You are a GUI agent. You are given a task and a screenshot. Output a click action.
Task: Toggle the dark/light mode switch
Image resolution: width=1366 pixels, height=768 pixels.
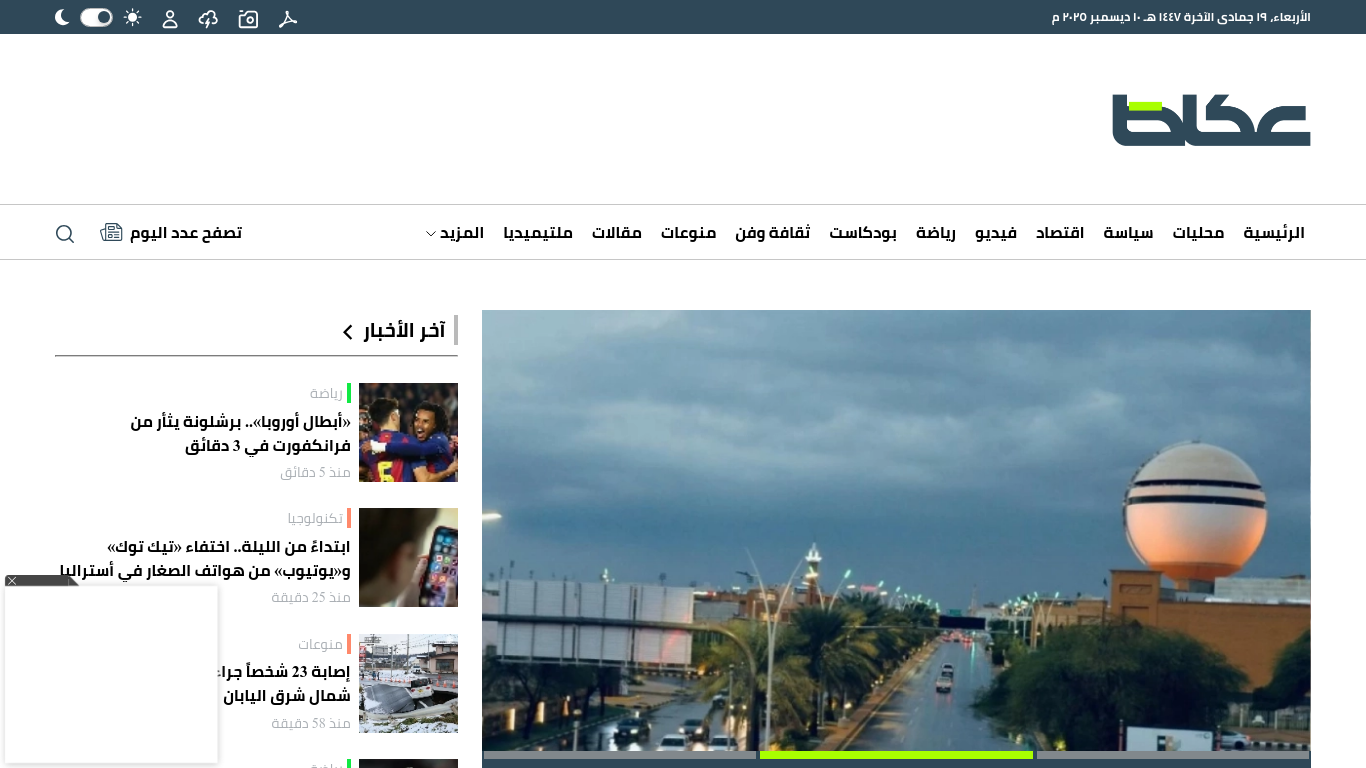click(x=96, y=17)
